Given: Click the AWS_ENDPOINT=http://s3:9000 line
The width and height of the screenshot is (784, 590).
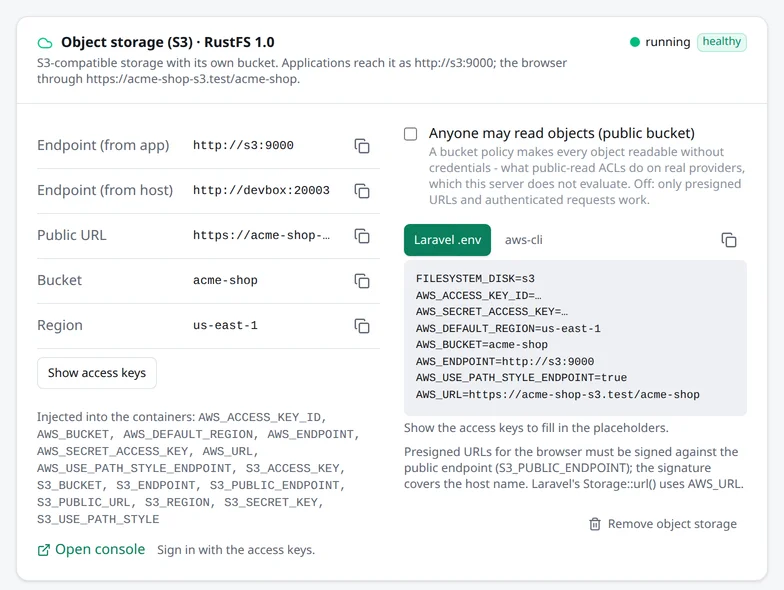Looking at the screenshot, I should click(x=505, y=362).
